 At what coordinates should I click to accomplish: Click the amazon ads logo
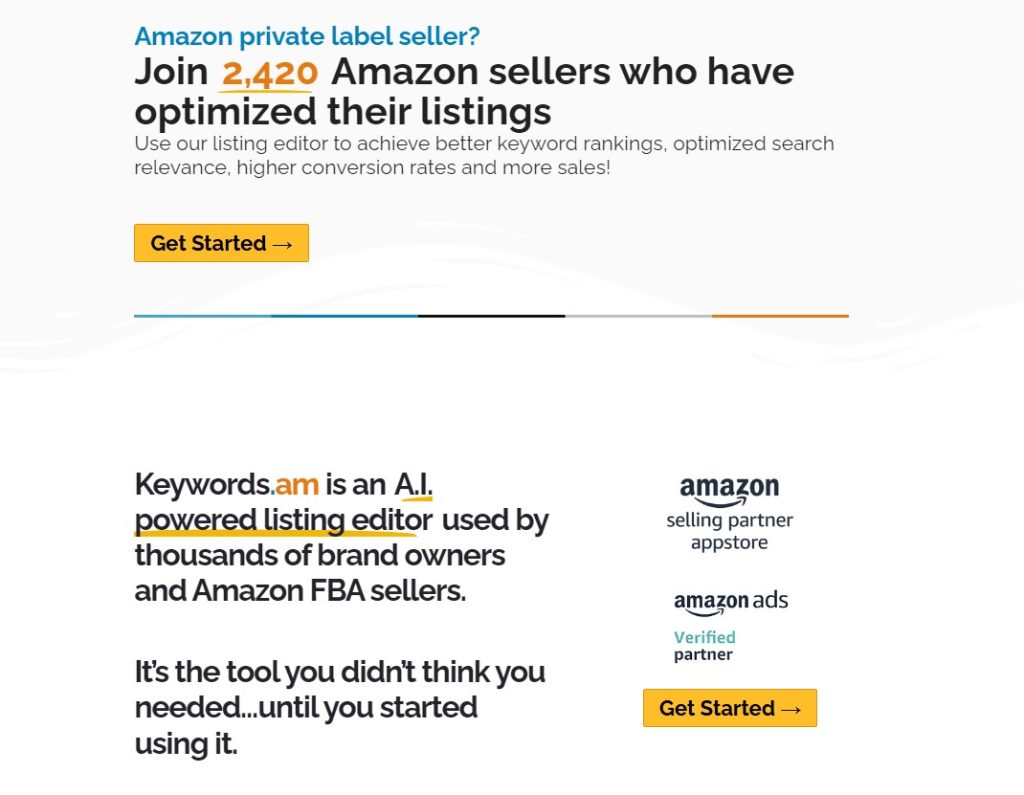(x=730, y=601)
